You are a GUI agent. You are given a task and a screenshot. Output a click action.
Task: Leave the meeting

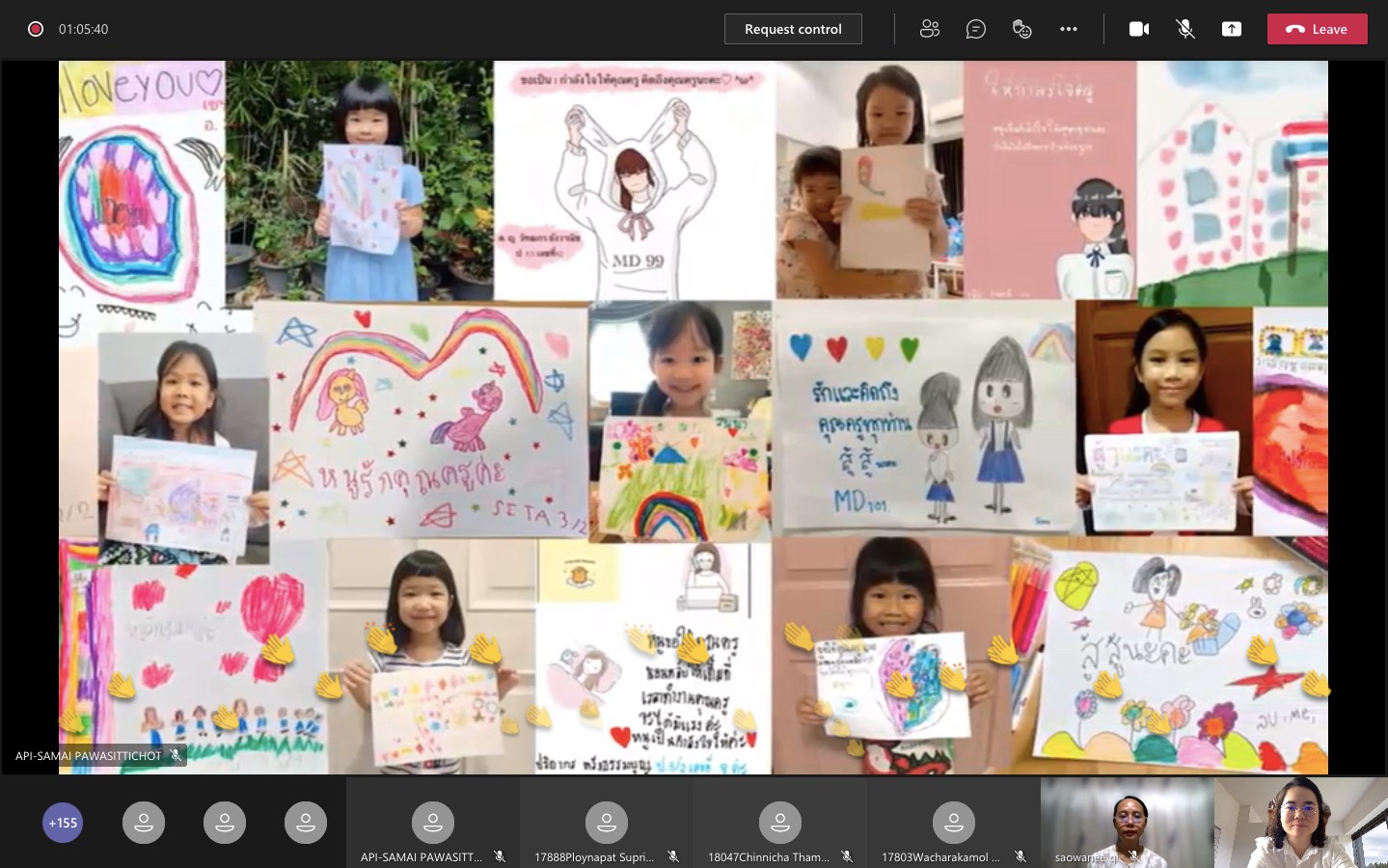(x=1317, y=29)
